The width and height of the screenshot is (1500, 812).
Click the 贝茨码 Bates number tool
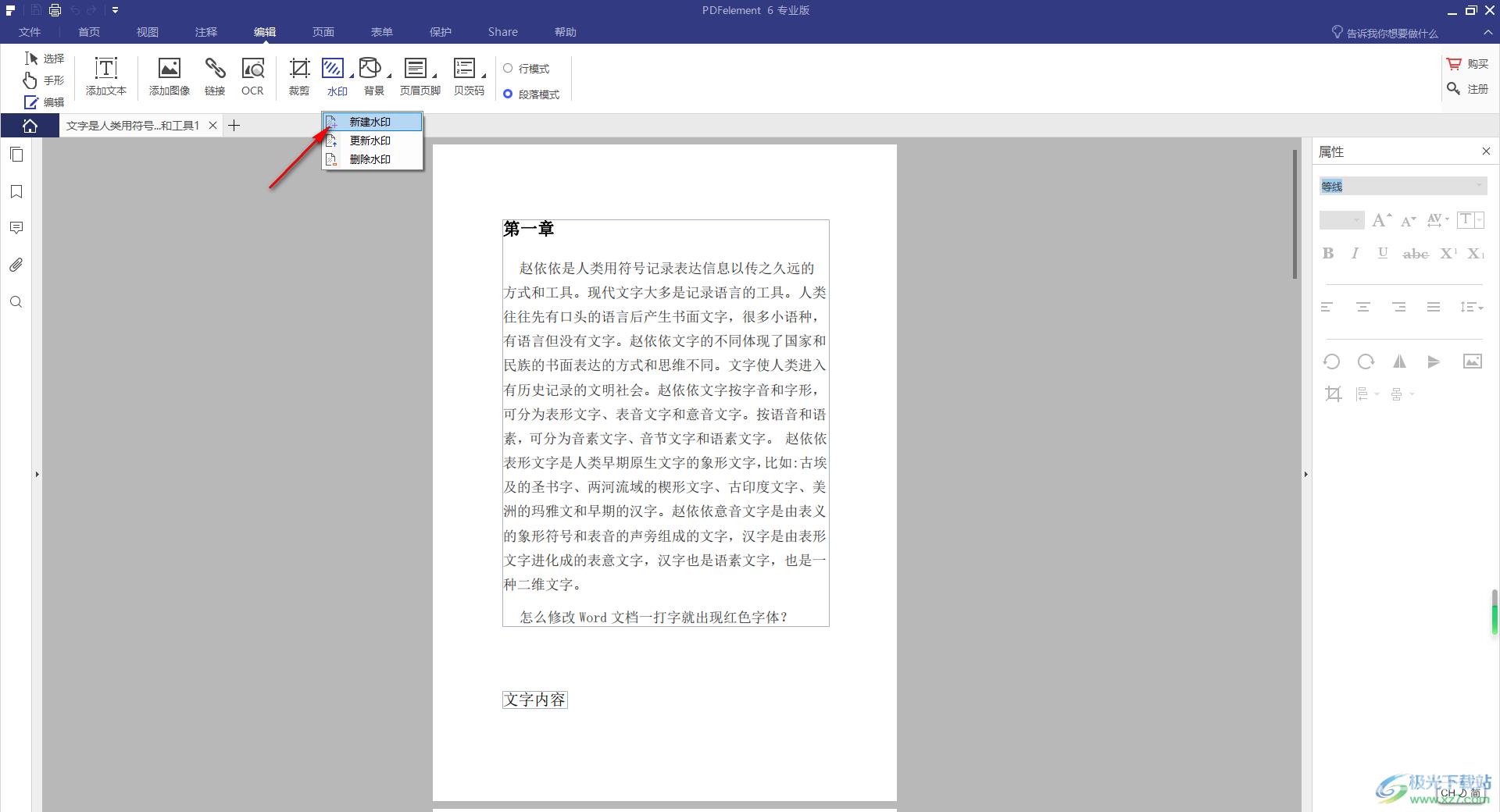pos(469,77)
